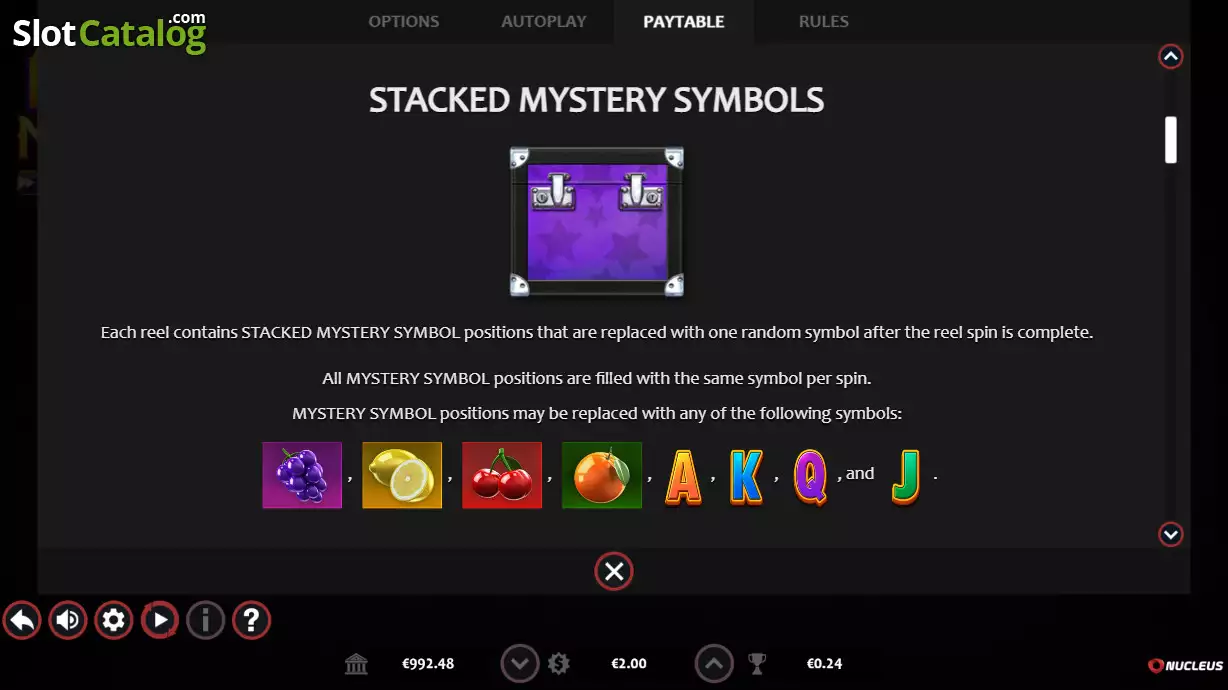Image resolution: width=1228 pixels, height=690 pixels.
Task: Close the paytable with the X button
Action: click(614, 571)
